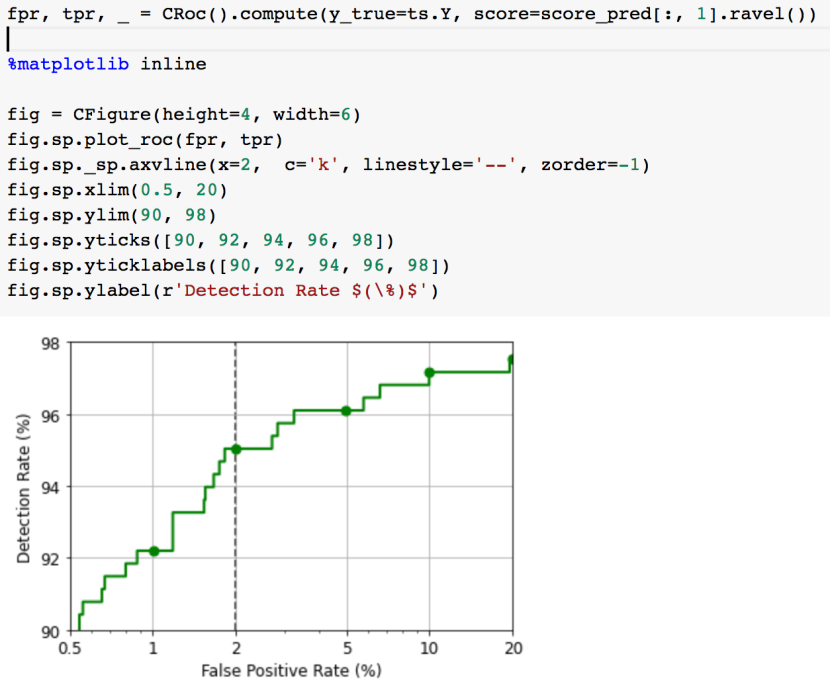Click the x-axis tick label 20
This screenshot has width=831, height=696.
514,648
